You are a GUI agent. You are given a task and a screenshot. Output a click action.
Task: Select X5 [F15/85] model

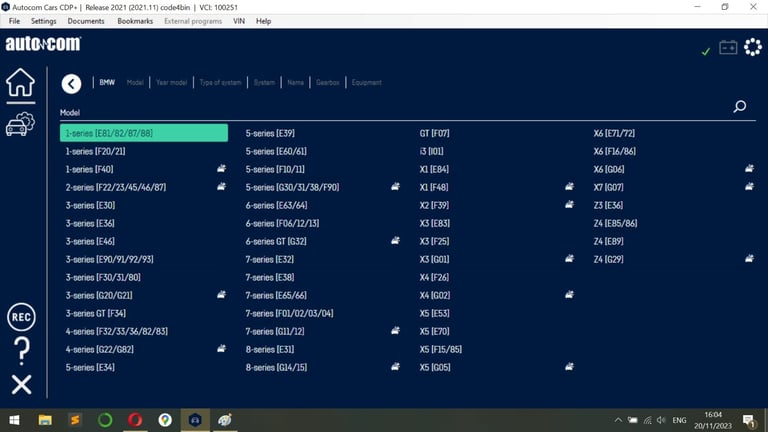click(x=440, y=349)
